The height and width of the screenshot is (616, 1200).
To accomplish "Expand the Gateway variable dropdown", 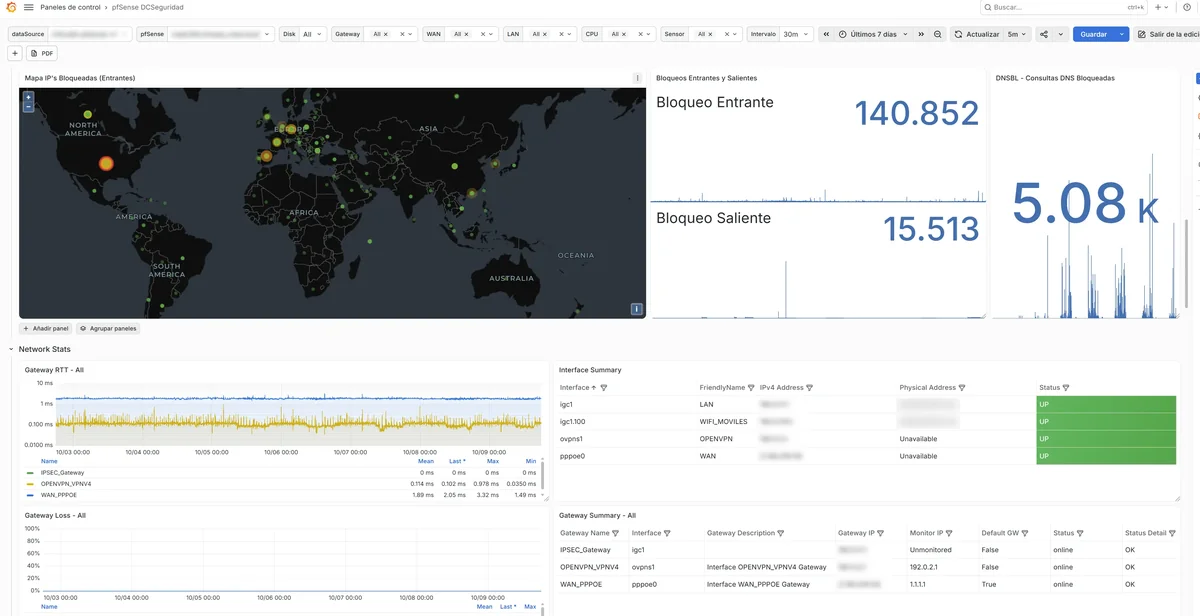I will 411,34.
